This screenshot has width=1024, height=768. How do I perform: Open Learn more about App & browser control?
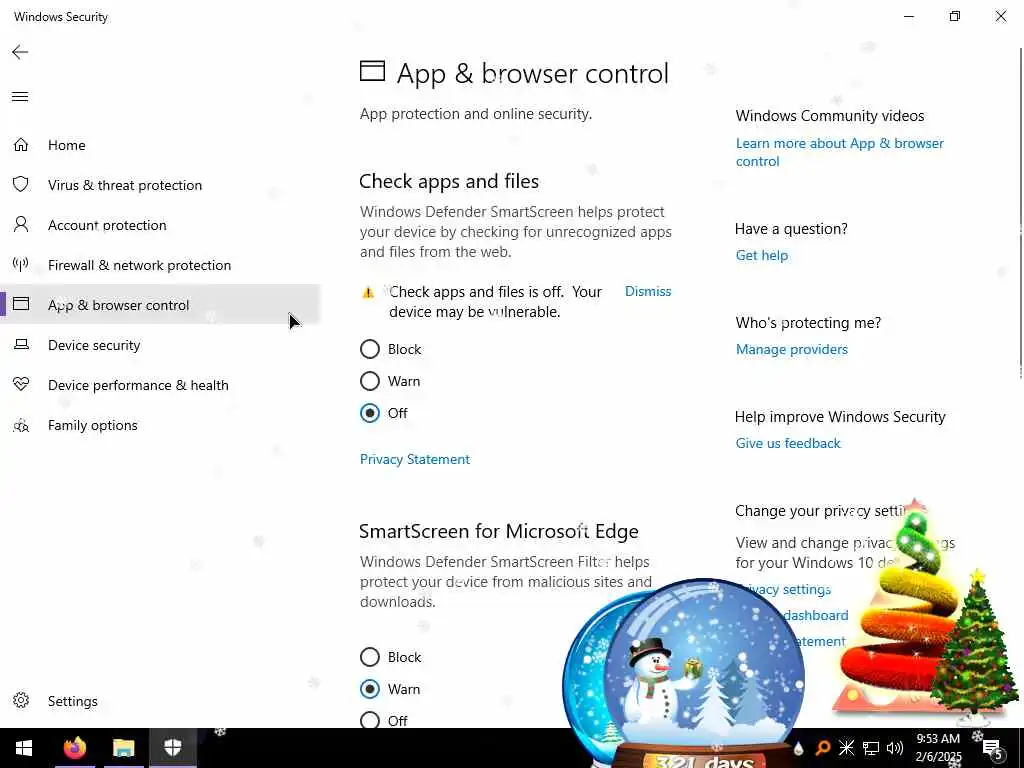839,152
